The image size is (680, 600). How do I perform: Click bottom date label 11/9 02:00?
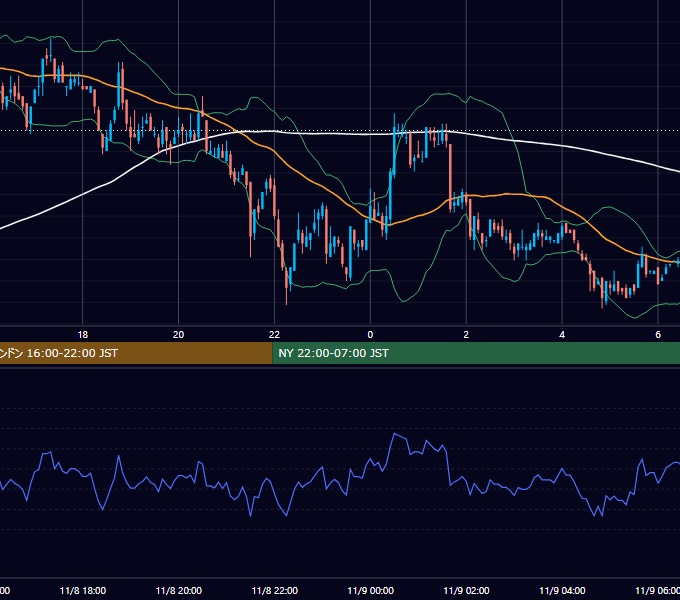tap(466, 590)
